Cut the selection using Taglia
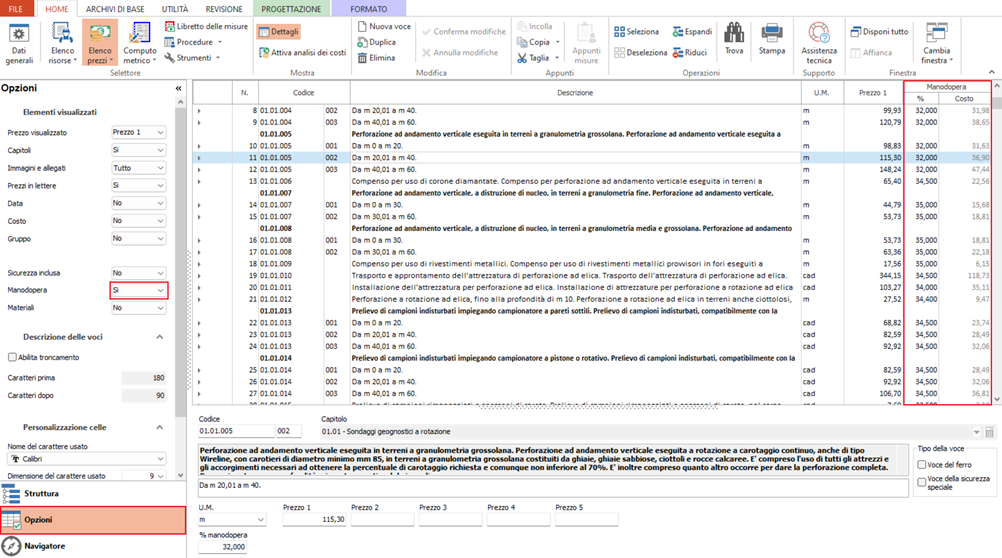 coord(538,58)
